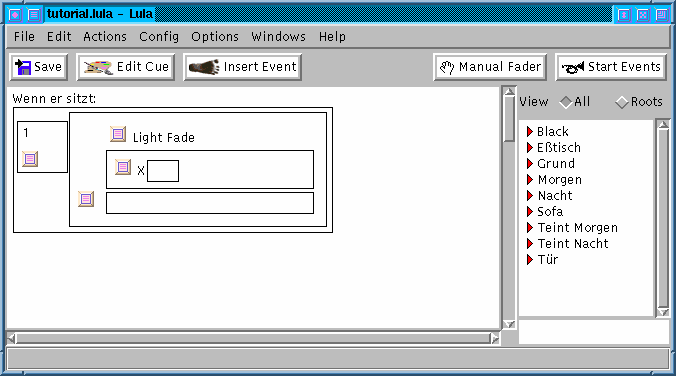Click the Save button label
676x376 pixels.
tap(48, 67)
